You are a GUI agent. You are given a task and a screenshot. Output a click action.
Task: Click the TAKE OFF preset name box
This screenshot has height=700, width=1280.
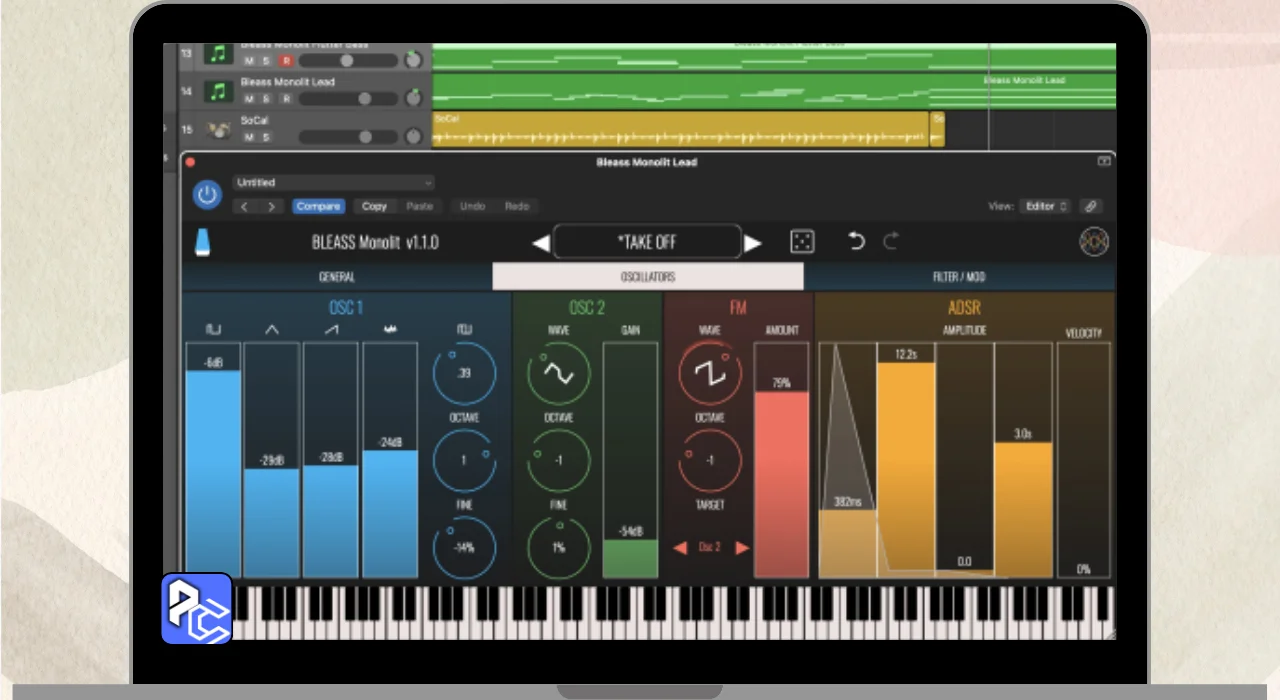647,242
